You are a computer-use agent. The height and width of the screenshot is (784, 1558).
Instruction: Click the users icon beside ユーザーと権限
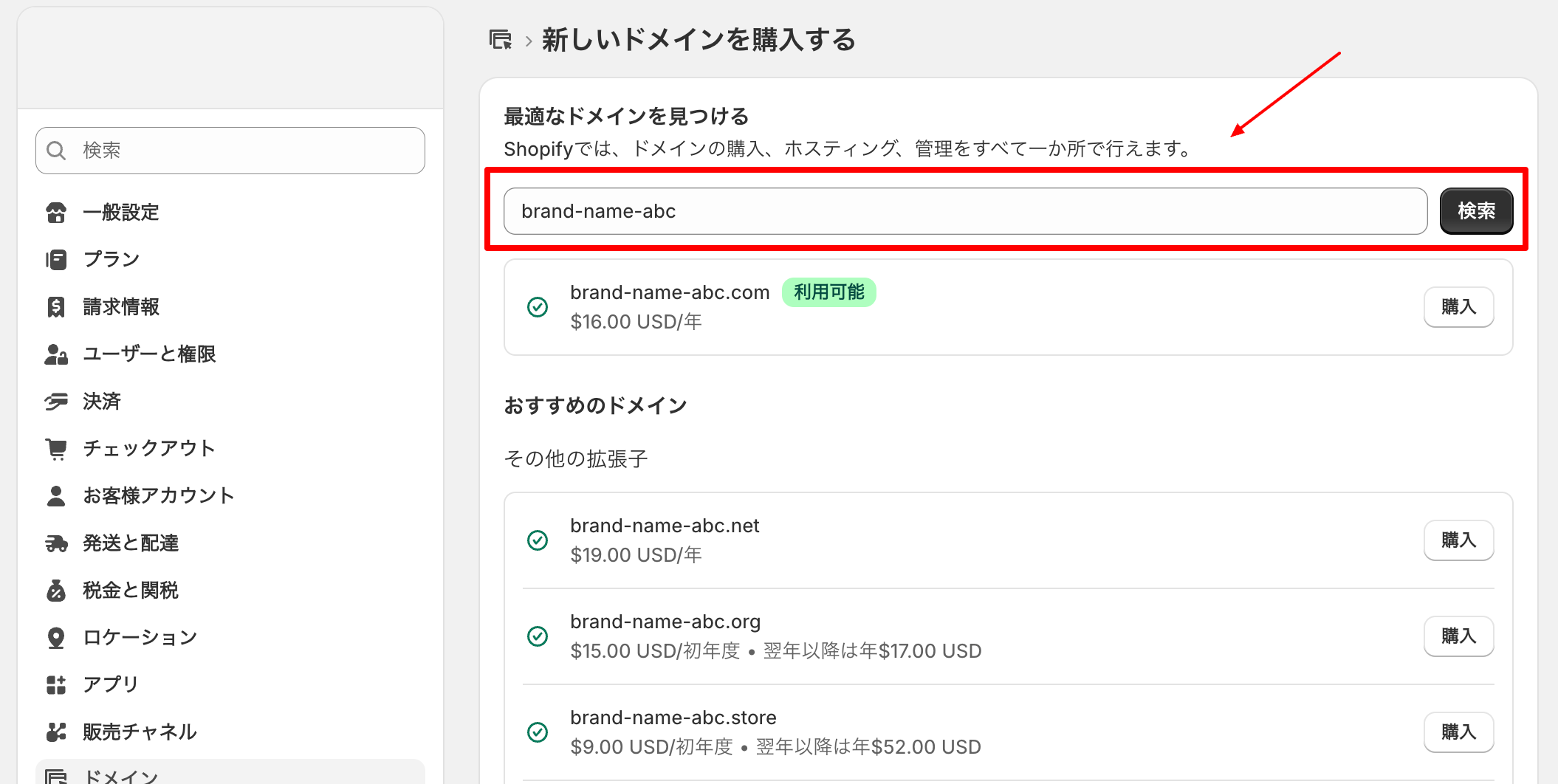56,354
